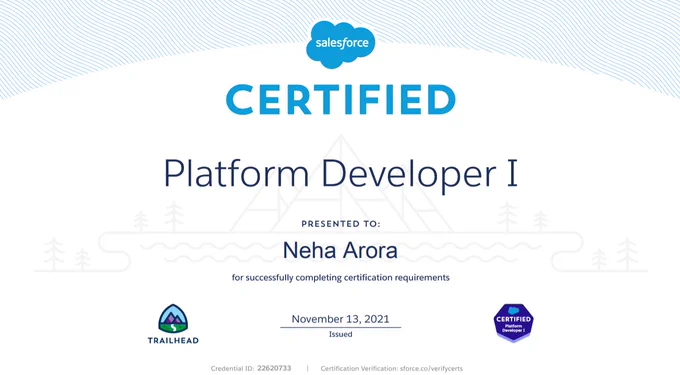The width and height of the screenshot is (680, 375).
Task: Select the credential number 22620733
Action: point(274,368)
